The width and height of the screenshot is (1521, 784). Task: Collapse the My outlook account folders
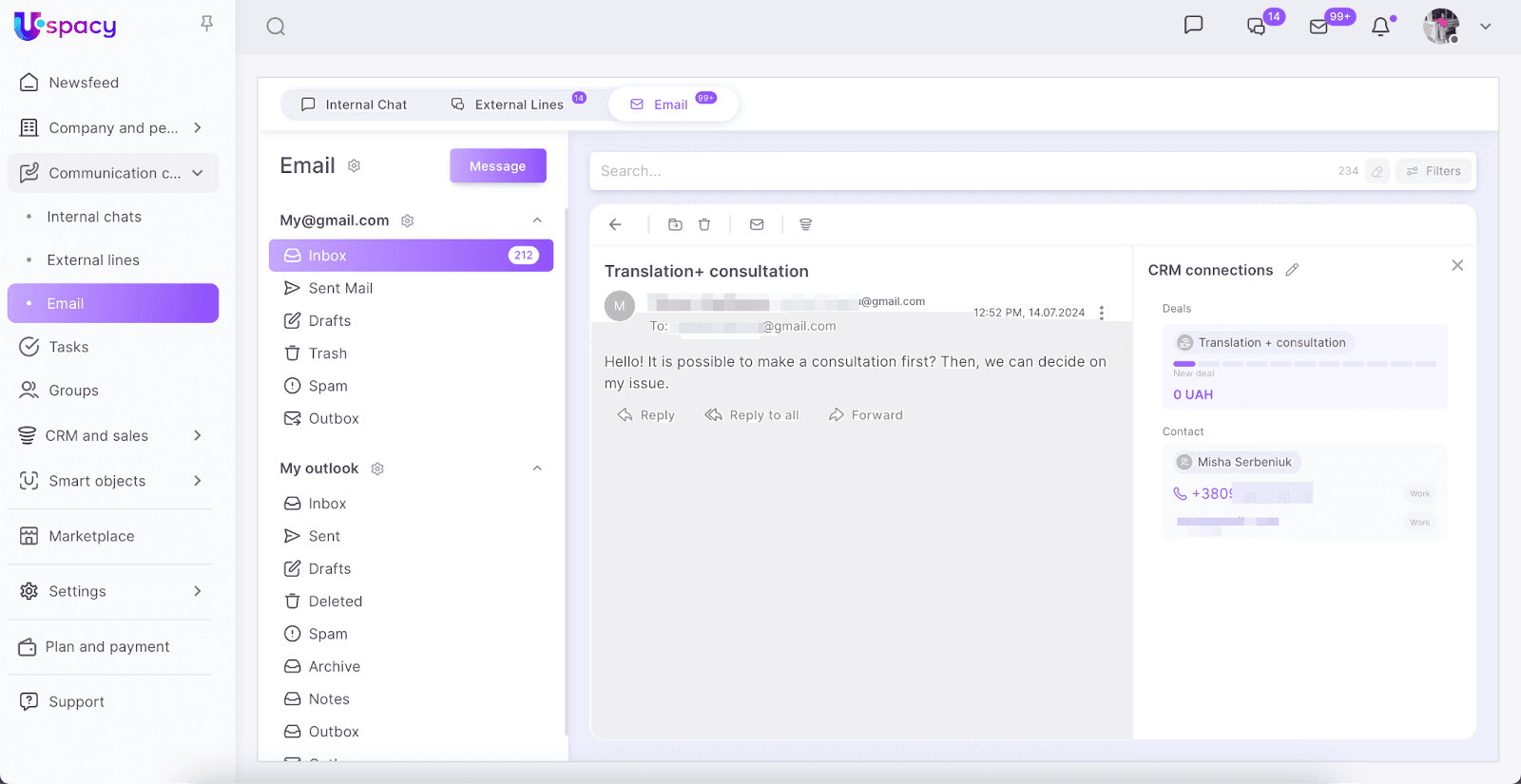pyautogui.click(x=537, y=468)
